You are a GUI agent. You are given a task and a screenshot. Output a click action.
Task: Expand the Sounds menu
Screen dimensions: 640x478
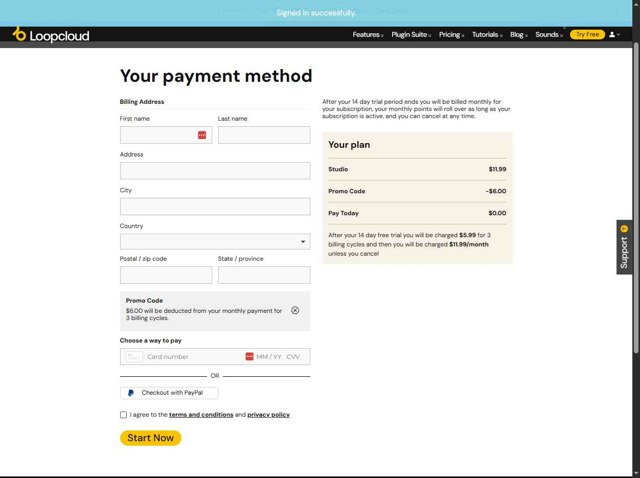(549, 35)
